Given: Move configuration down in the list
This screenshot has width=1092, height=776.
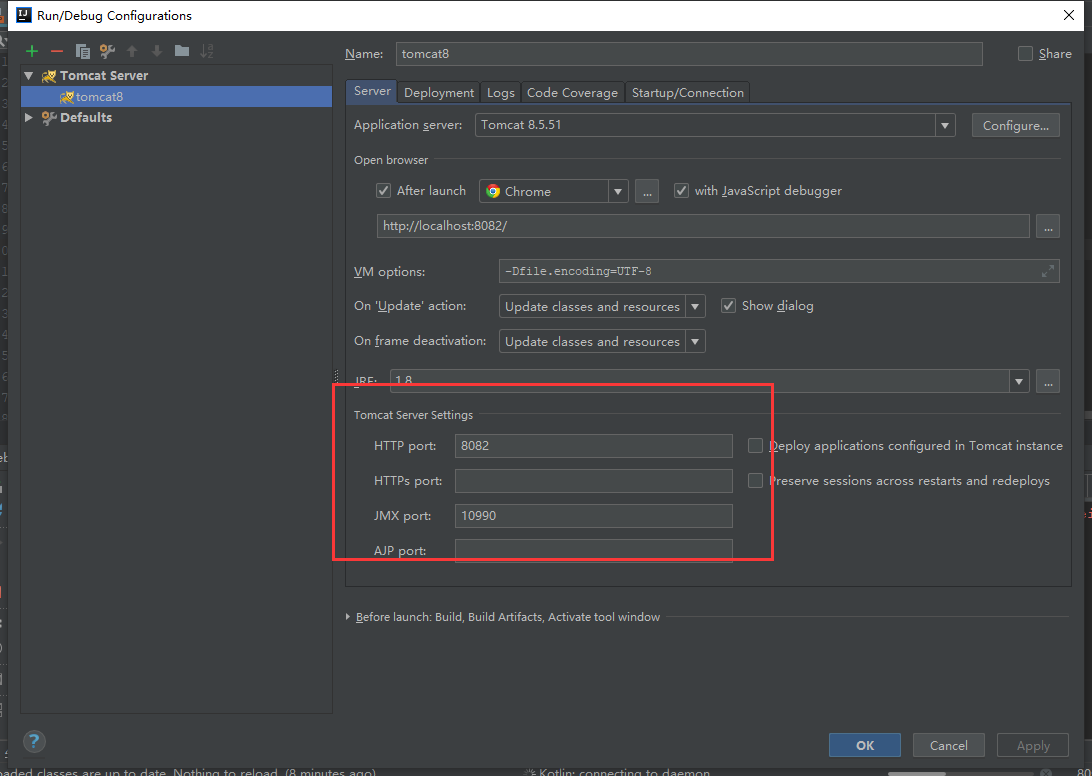Looking at the screenshot, I should 157,51.
